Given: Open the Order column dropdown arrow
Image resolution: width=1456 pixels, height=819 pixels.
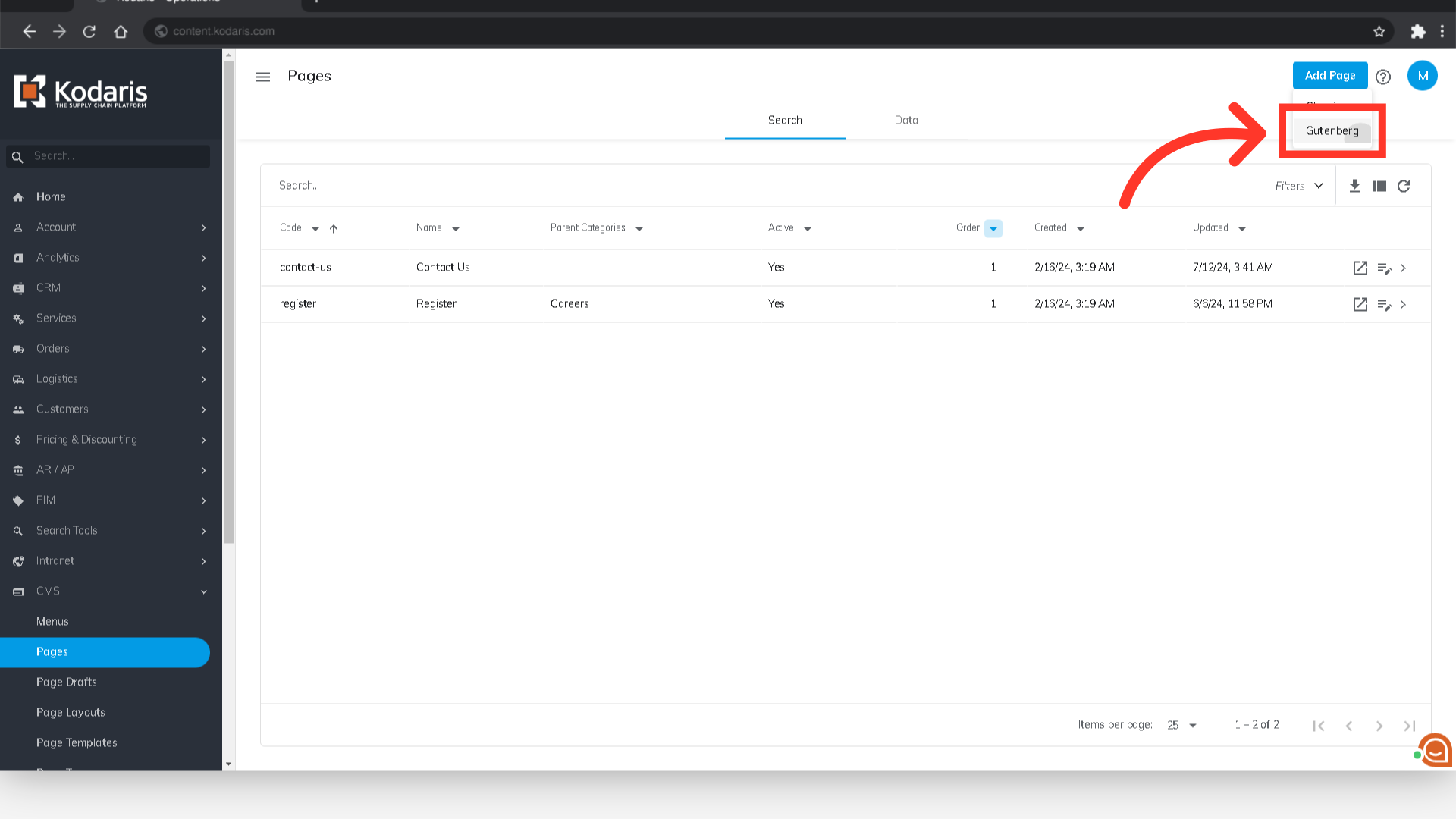Looking at the screenshot, I should tap(993, 228).
